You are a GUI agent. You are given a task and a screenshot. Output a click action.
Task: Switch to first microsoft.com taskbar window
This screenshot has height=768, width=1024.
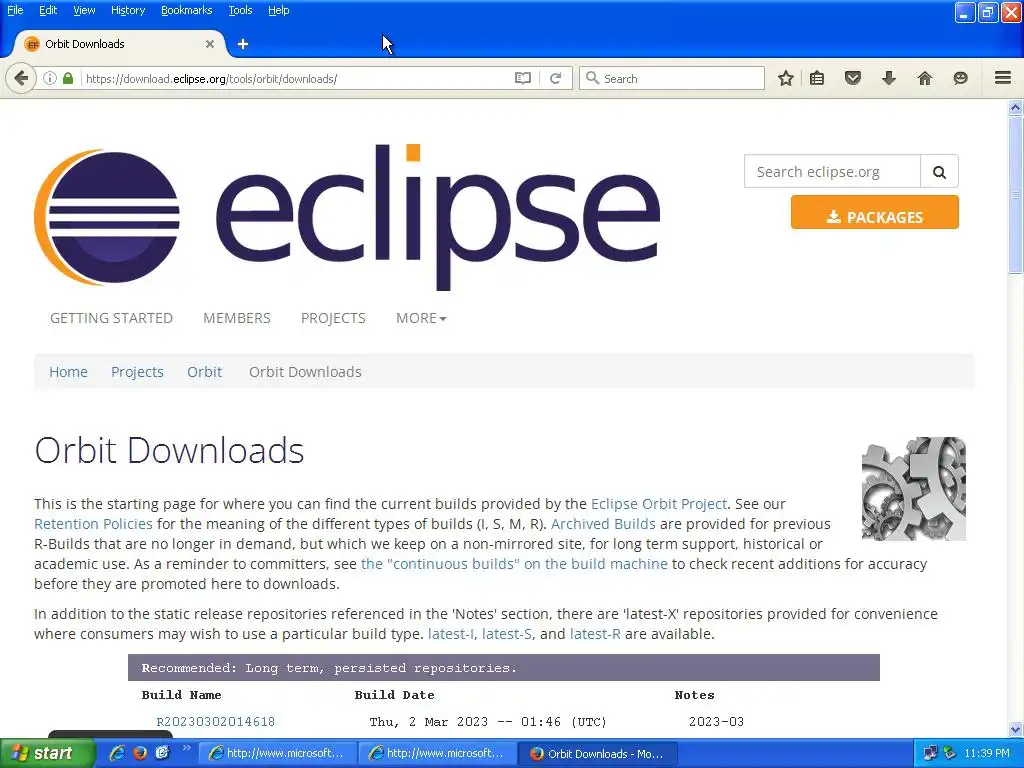pyautogui.click(x=278, y=753)
